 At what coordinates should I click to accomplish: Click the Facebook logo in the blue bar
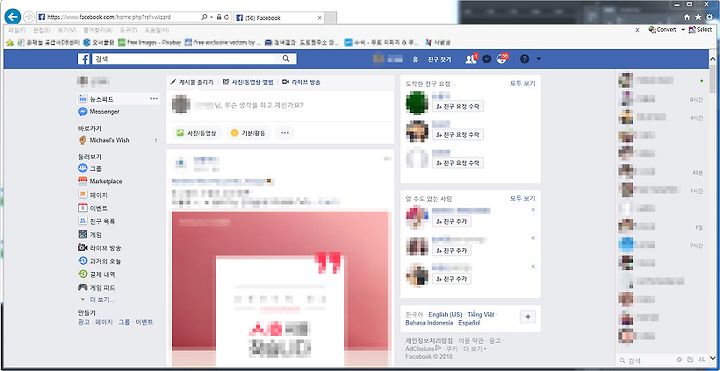coord(83,59)
